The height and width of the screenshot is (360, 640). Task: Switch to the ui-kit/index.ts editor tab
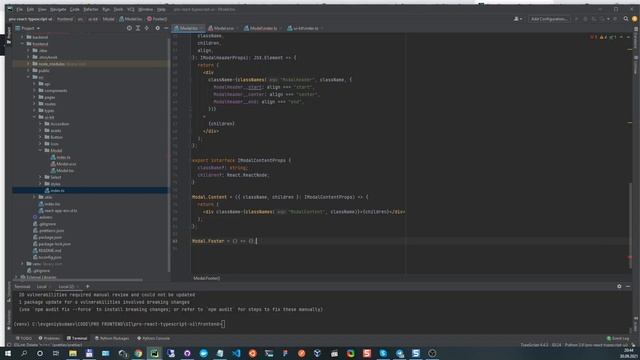pos(304,28)
